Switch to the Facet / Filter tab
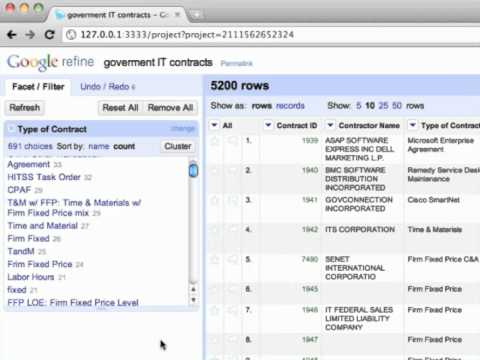This screenshot has height=360, width=480. click(x=38, y=87)
